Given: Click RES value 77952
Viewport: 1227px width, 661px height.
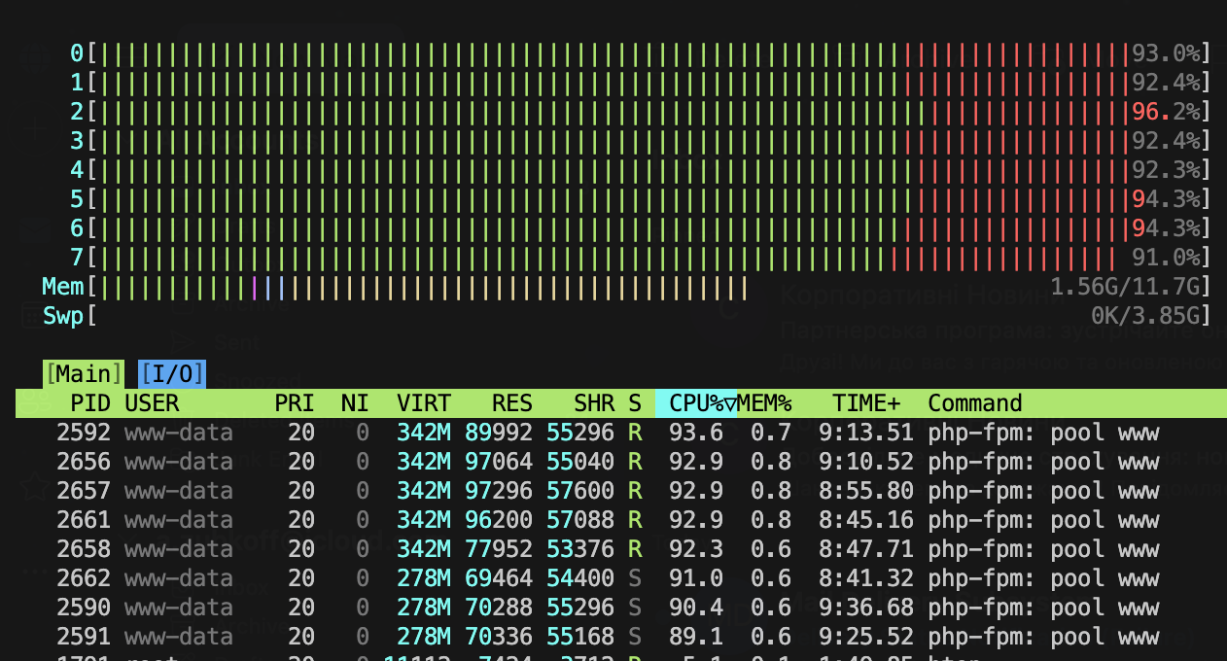Looking at the screenshot, I should pyautogui.click(x=498, y=549).
